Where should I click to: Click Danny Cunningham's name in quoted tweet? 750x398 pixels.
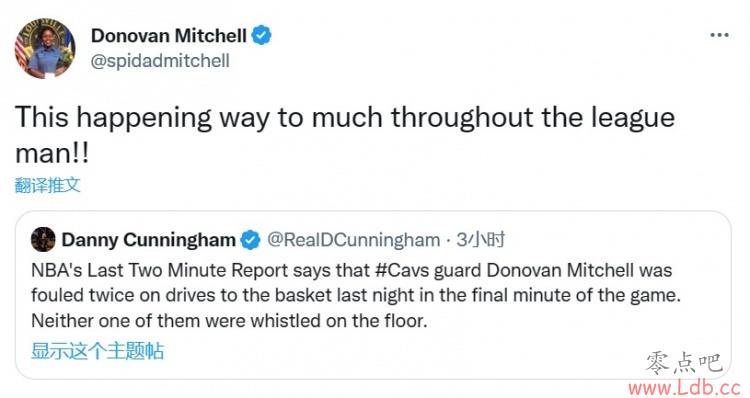pyautogui.click(x=148, y=240)
